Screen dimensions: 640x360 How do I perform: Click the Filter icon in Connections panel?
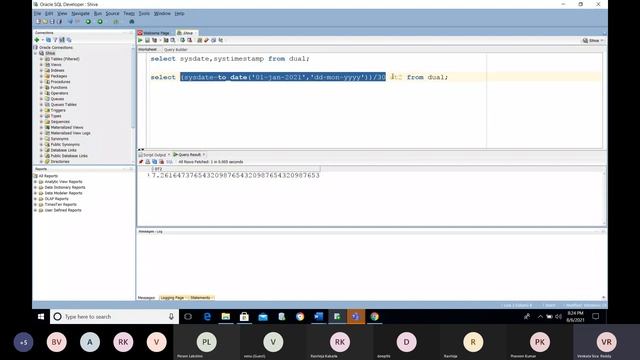(x=55, y=40)
